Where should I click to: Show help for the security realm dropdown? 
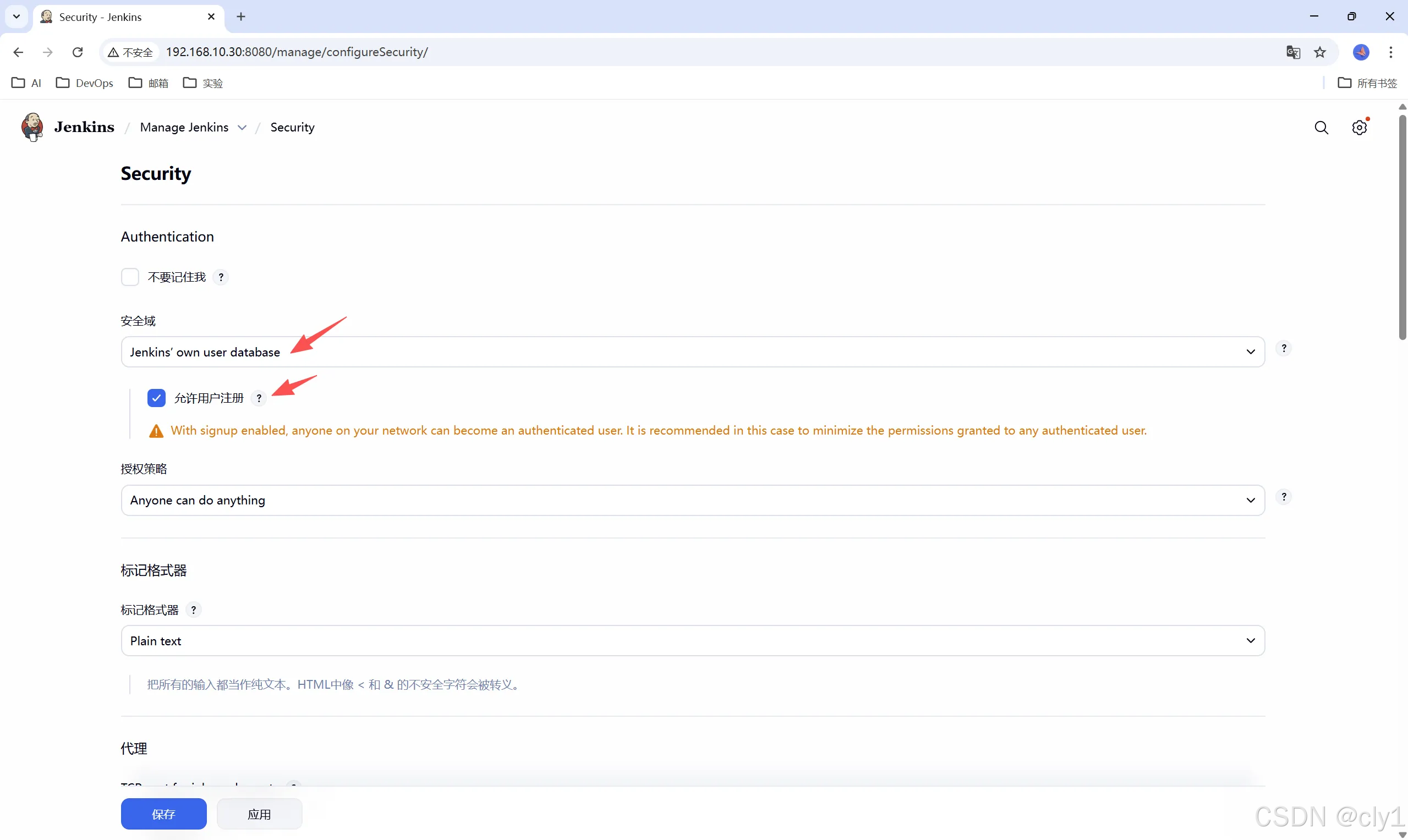(1284, 348)
